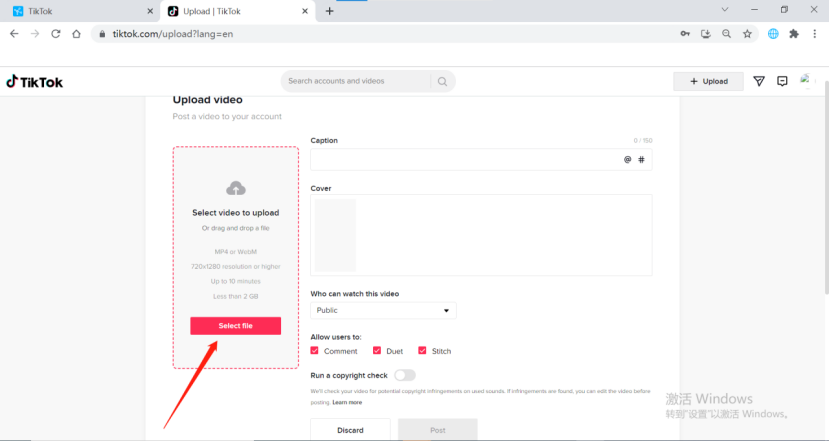Reload the page using refresh icon
The height and width of the screenshot is (442, 830).
click(56, 33)
